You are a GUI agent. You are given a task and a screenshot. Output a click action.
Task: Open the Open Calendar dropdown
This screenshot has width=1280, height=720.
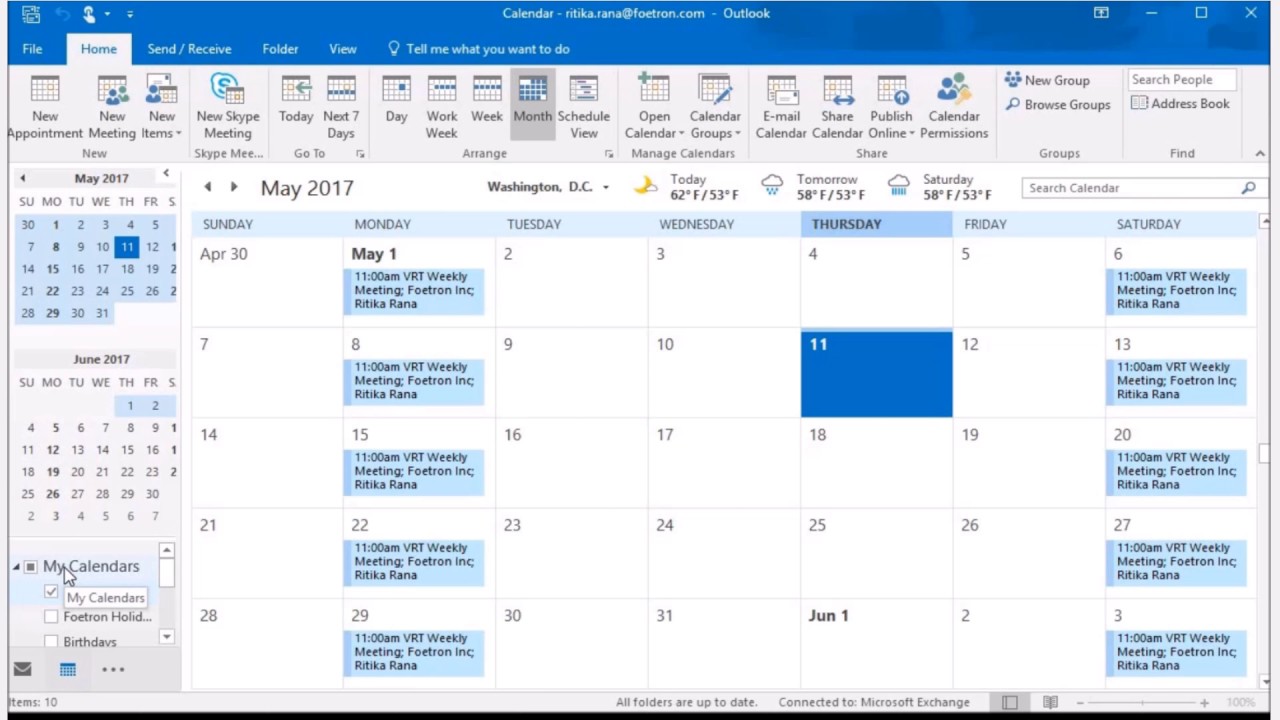pyautogui.click(x=654, y=107)
